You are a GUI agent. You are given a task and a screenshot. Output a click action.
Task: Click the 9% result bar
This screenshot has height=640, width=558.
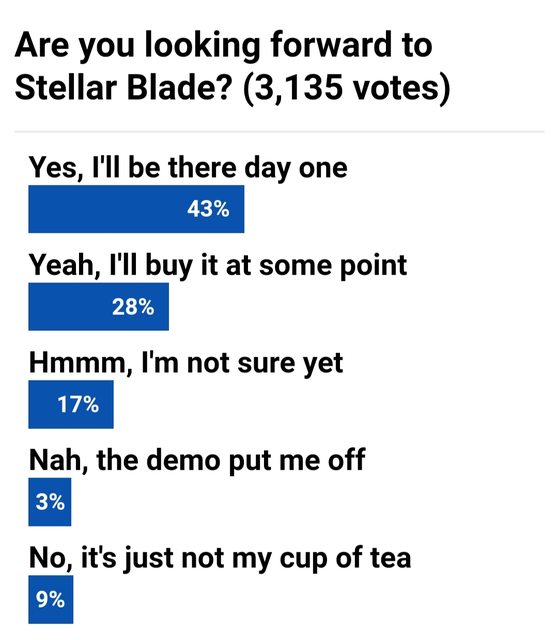tap(51, 599)
